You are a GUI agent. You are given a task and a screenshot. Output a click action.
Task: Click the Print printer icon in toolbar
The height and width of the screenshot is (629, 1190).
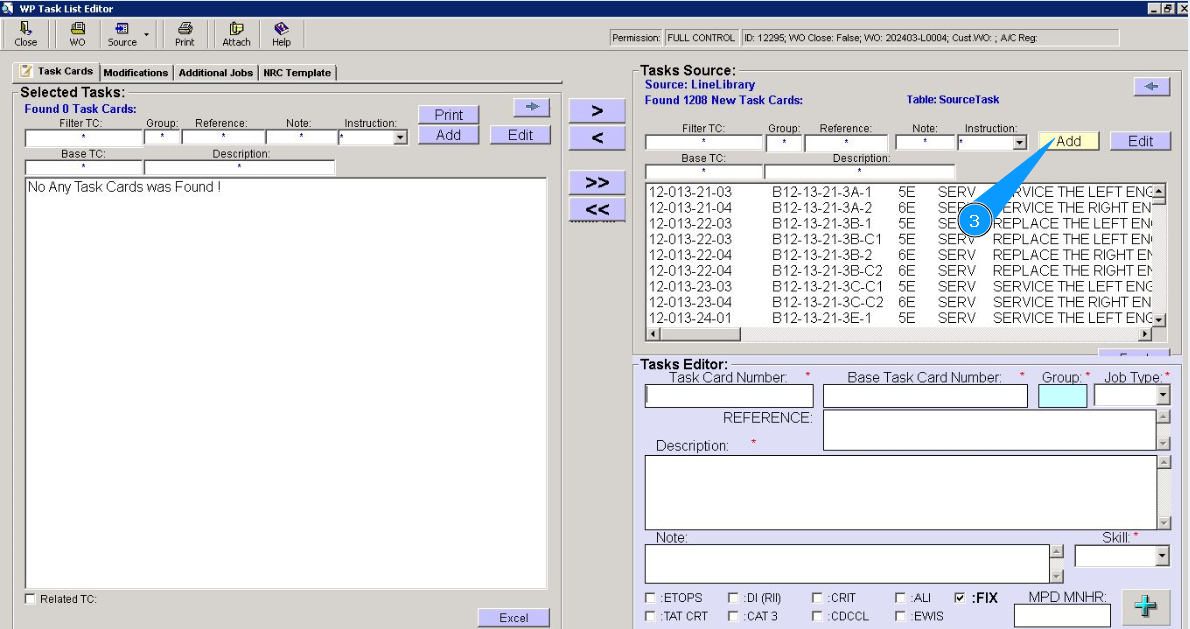pyautogui.click(x=184, y=34)
